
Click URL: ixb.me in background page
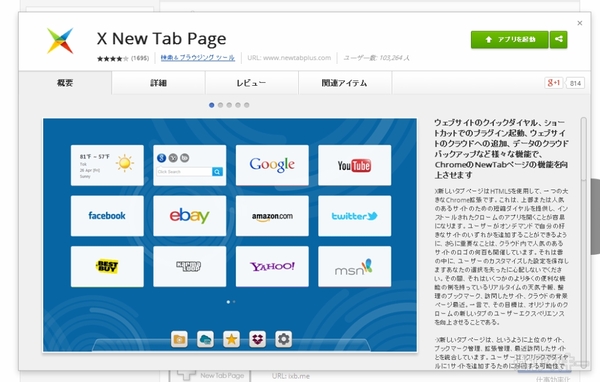291,376
